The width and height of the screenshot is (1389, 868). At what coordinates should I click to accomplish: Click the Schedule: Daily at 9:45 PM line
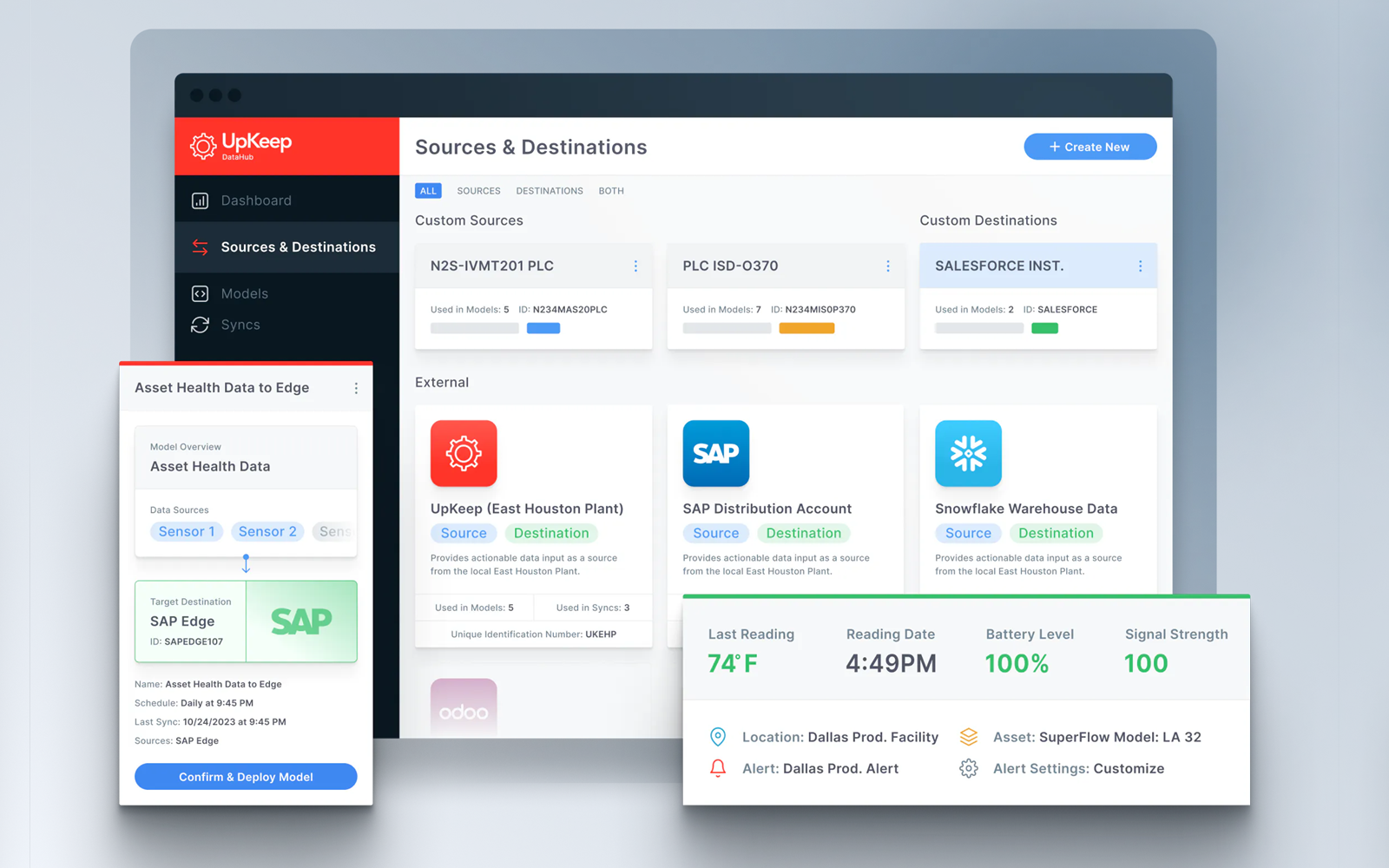pyautogui.click(x=194, y=703)
